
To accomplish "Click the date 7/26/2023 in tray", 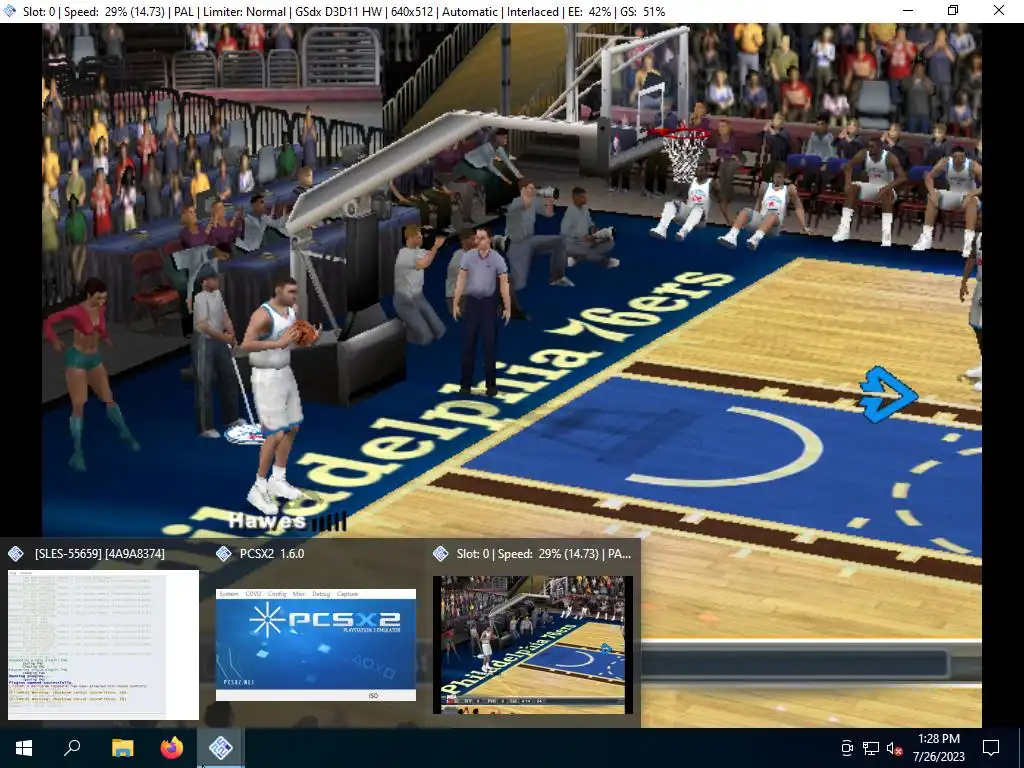I will click(938, 758).
